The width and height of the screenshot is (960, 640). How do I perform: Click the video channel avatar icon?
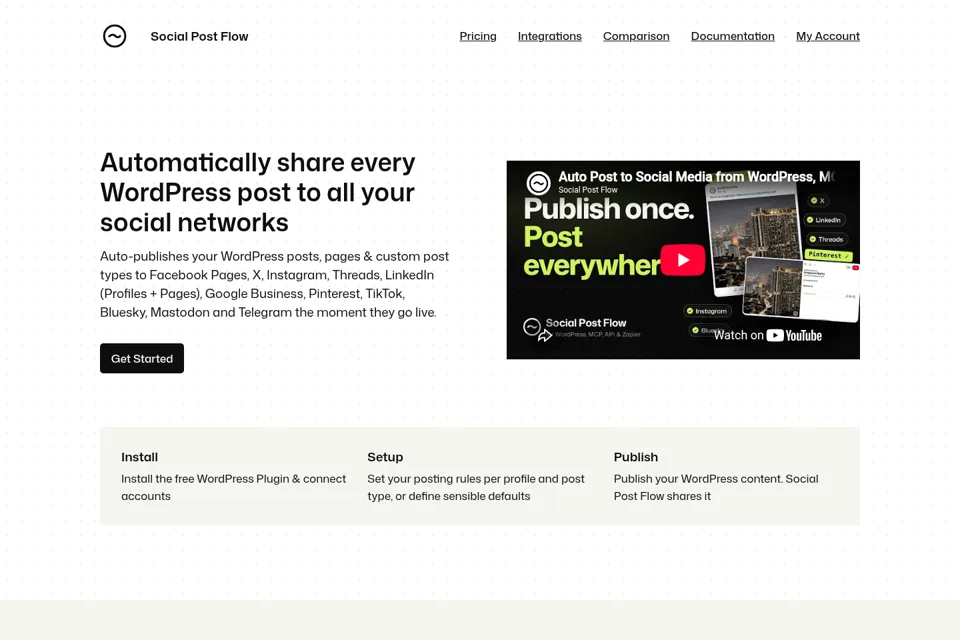tap(538, 183)
